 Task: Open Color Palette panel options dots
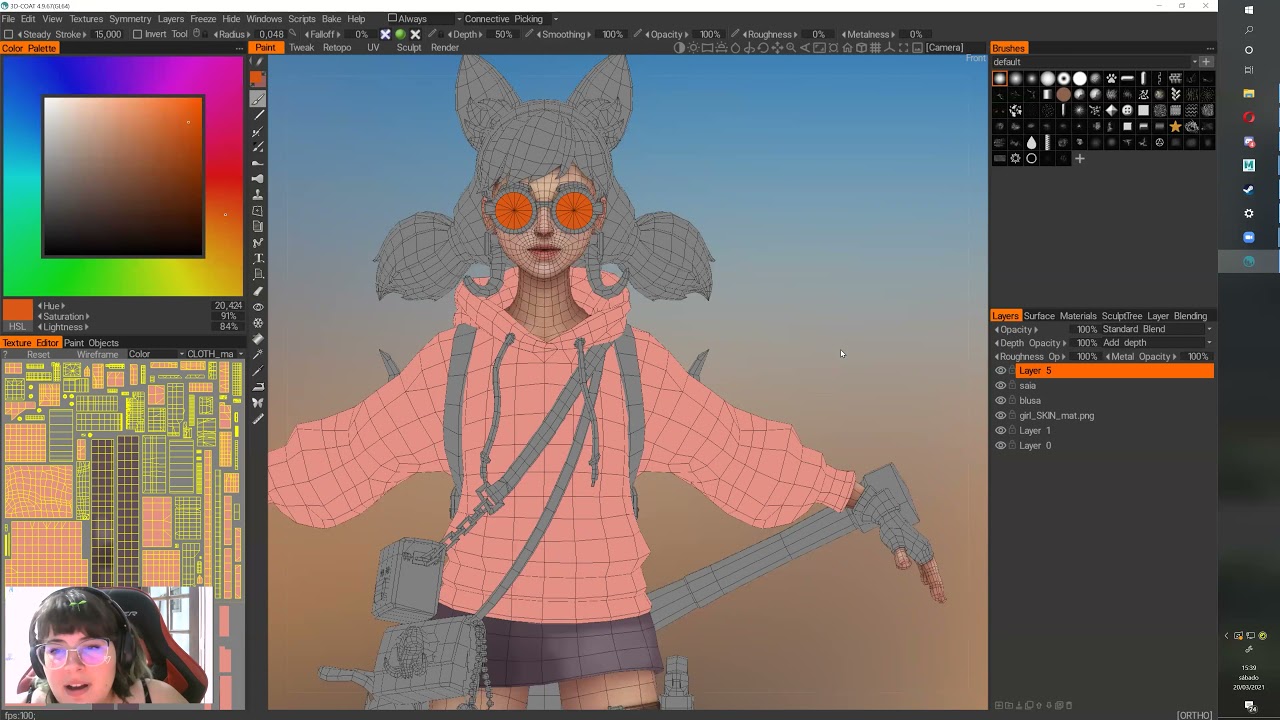coord(238,48)
